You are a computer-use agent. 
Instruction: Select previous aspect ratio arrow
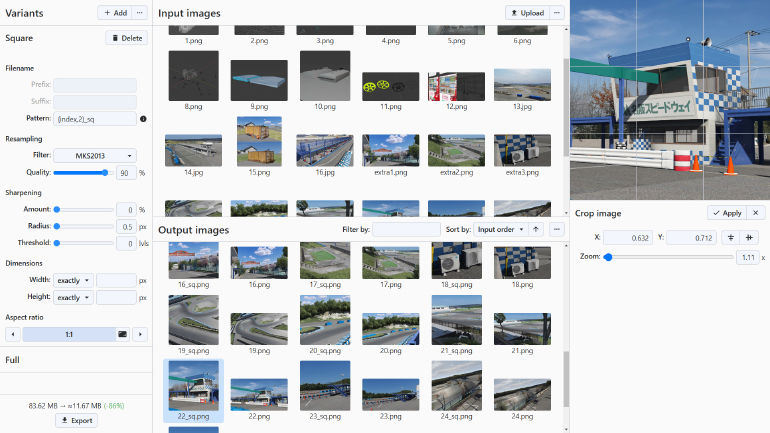pyautogui.click(x=13, y=334)
